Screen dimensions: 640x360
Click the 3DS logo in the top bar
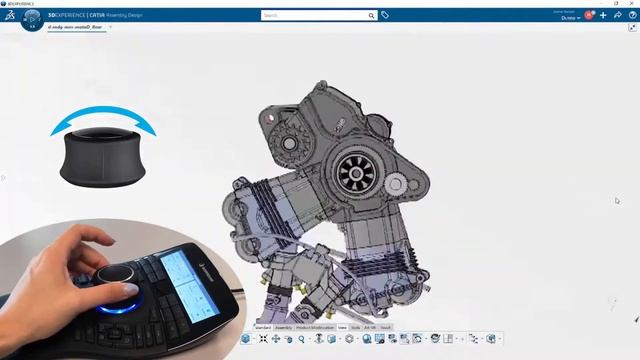[10, 16]
